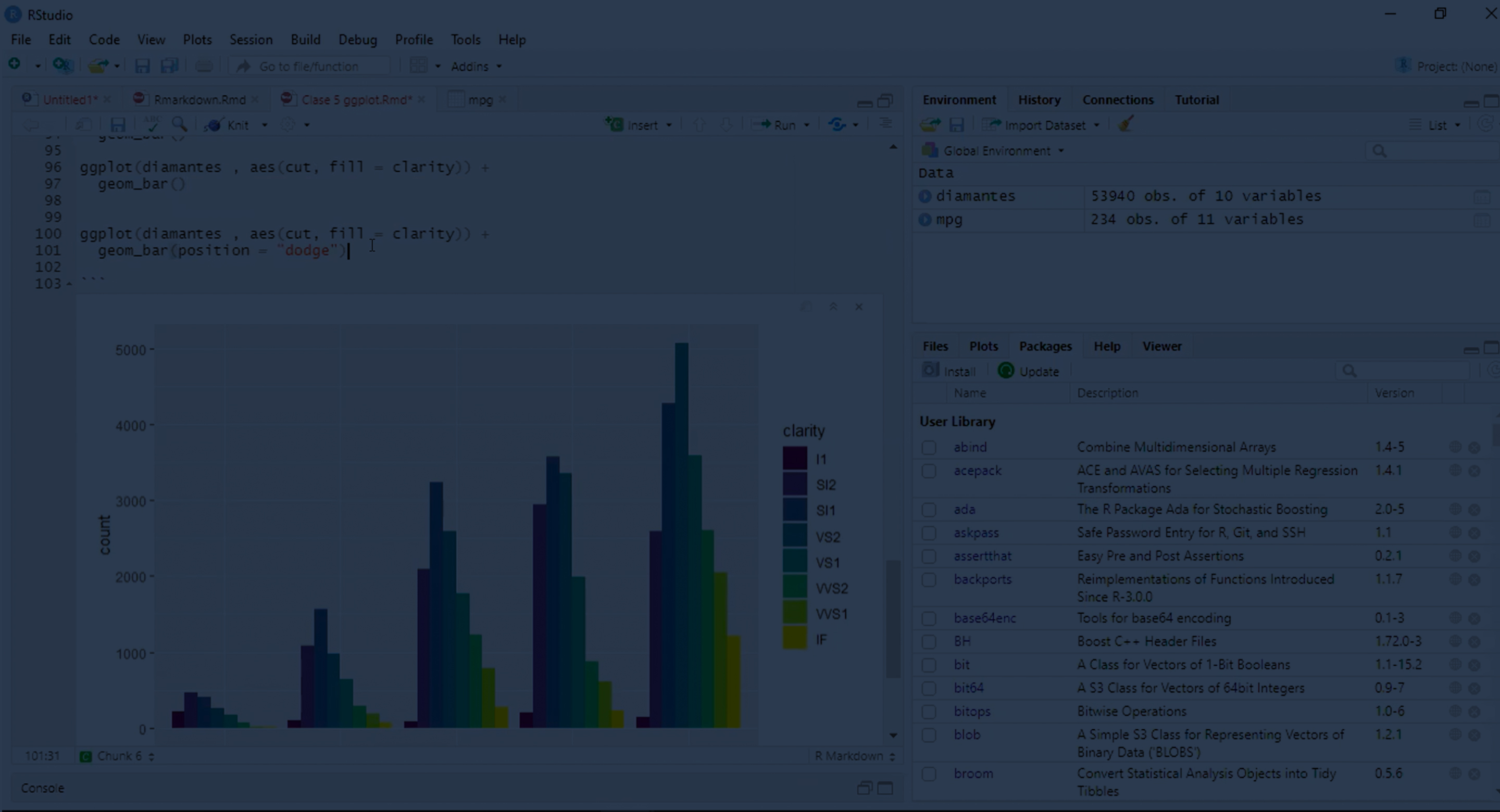Image resolution: width=1500 pixels, height=812 pixels.
Task: Open the Knit options dropdown arrow
Action: click(265, 125)
